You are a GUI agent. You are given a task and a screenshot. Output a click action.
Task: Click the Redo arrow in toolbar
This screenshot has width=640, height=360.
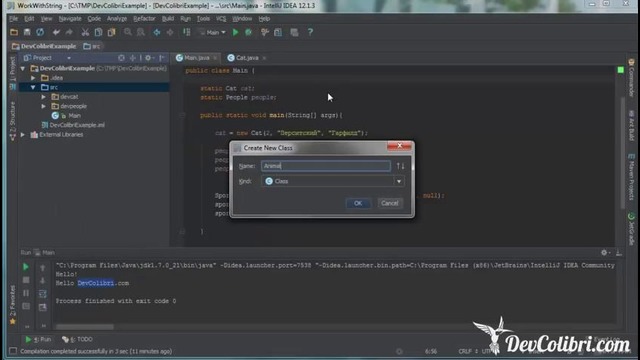point(69,32)
